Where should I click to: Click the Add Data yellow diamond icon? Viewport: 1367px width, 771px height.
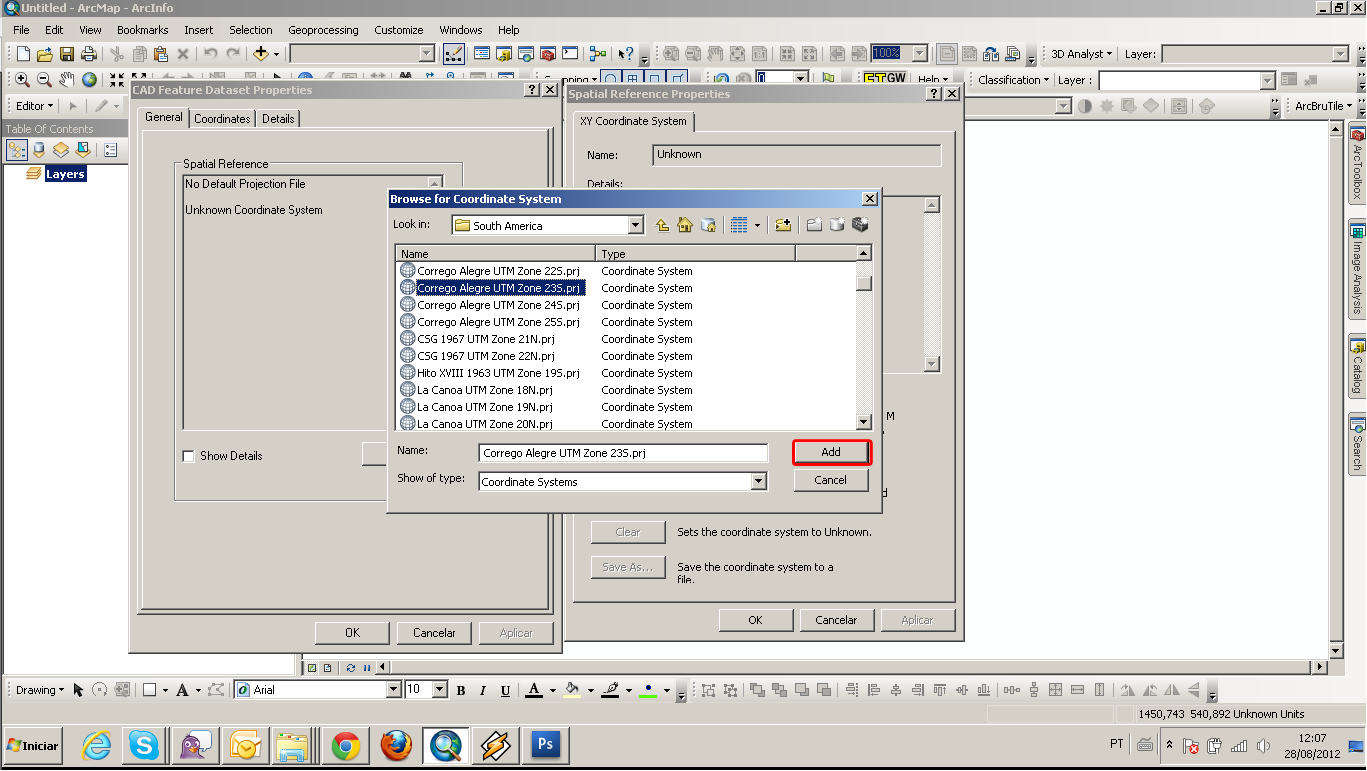[261, 54]
